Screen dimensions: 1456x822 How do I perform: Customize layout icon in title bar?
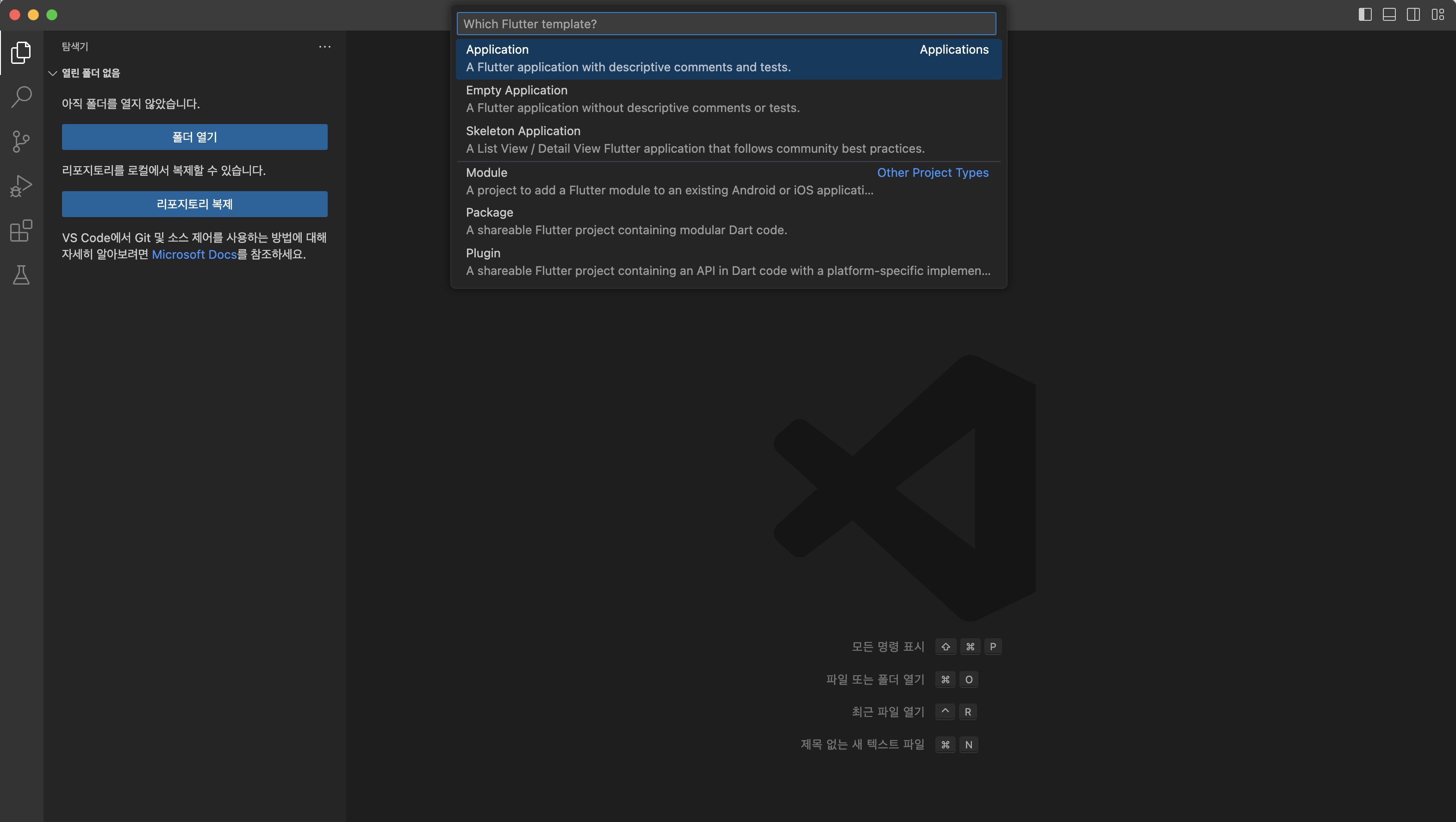click(1437, 15)
